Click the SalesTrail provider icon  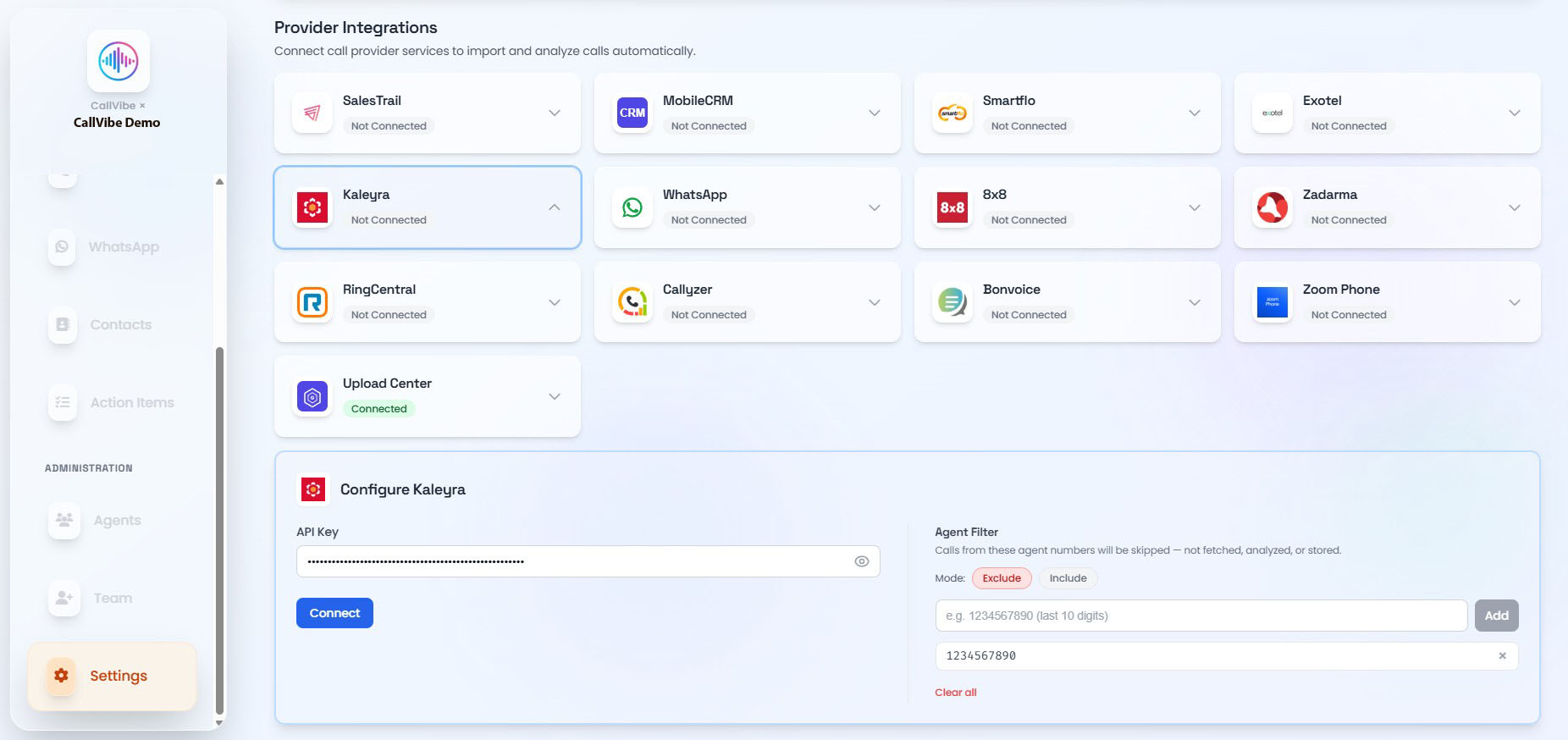(312, 113)
